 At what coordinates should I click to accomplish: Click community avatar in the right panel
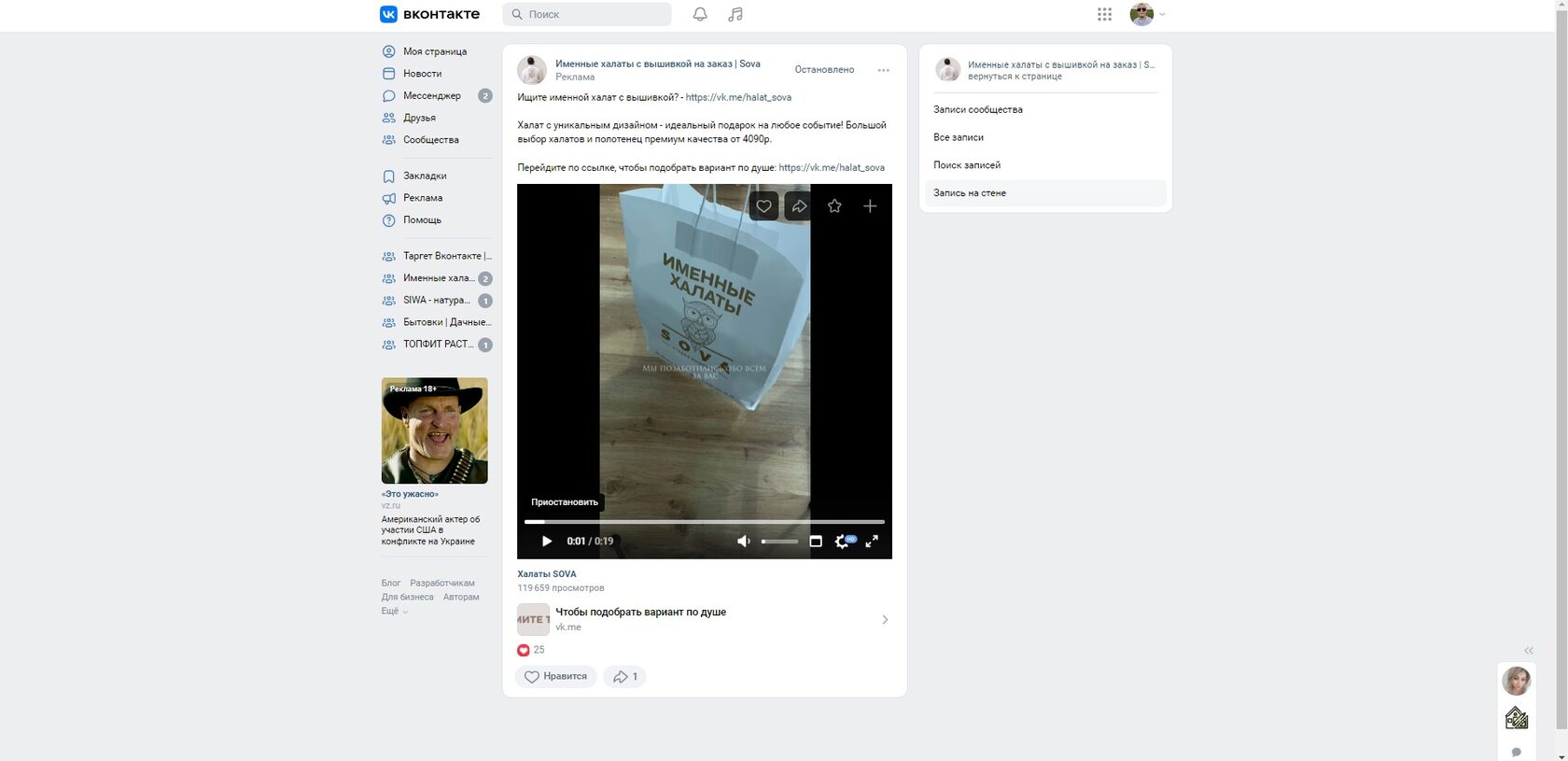point(948,70)
